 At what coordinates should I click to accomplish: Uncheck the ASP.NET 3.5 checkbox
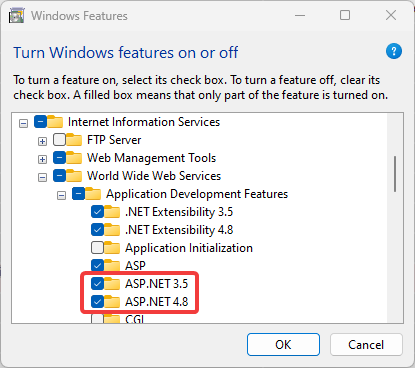click(x=97, y=284)
